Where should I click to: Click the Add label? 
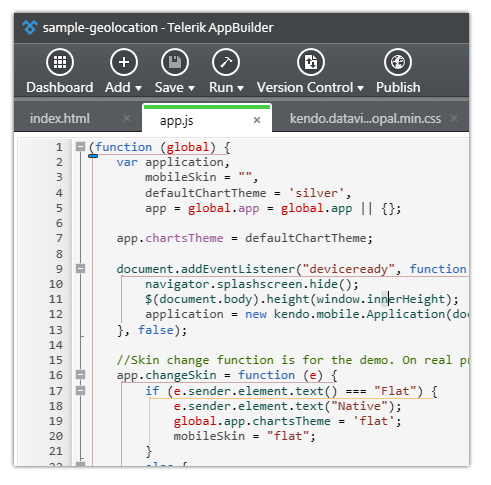(118, 87)
